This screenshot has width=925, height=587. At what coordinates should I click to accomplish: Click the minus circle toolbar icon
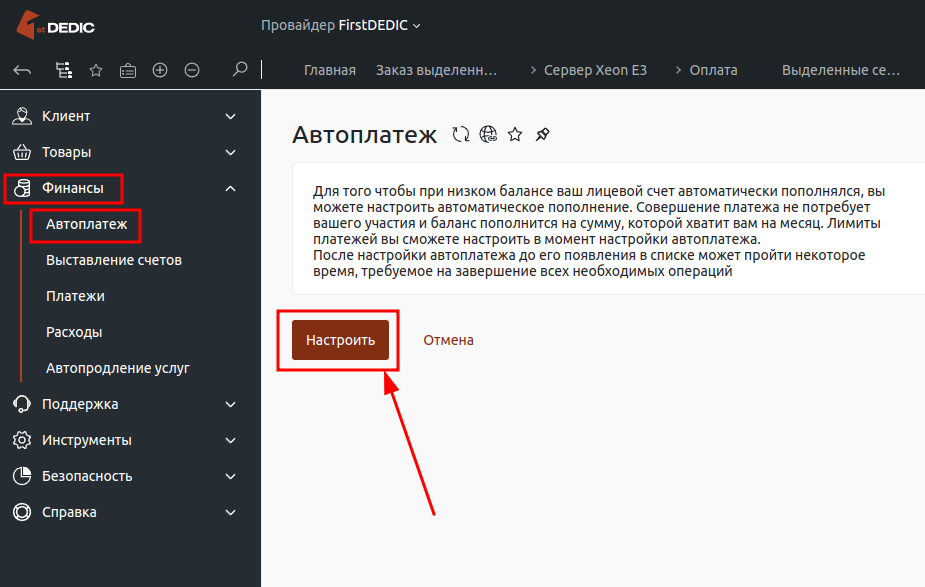coord(192,70)
